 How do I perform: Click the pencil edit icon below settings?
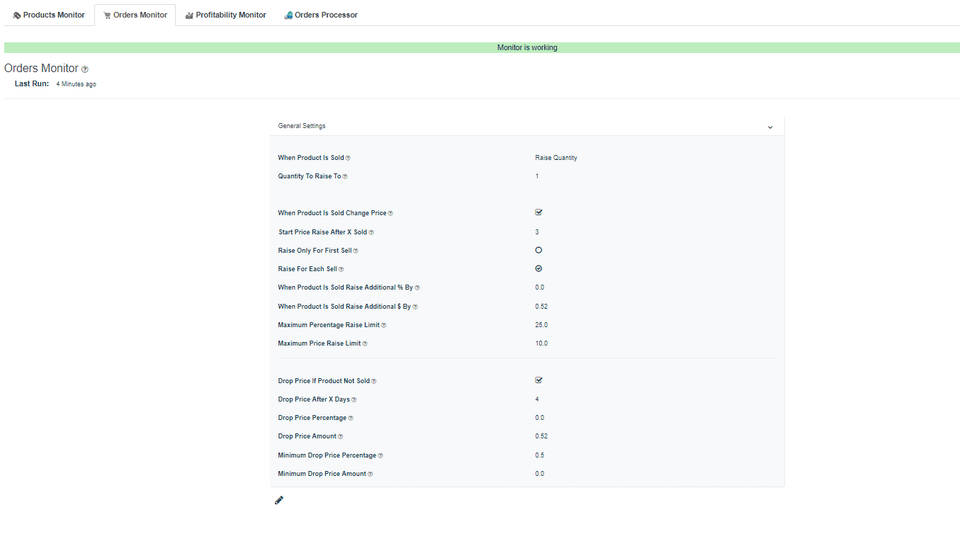tap(279, 500)
